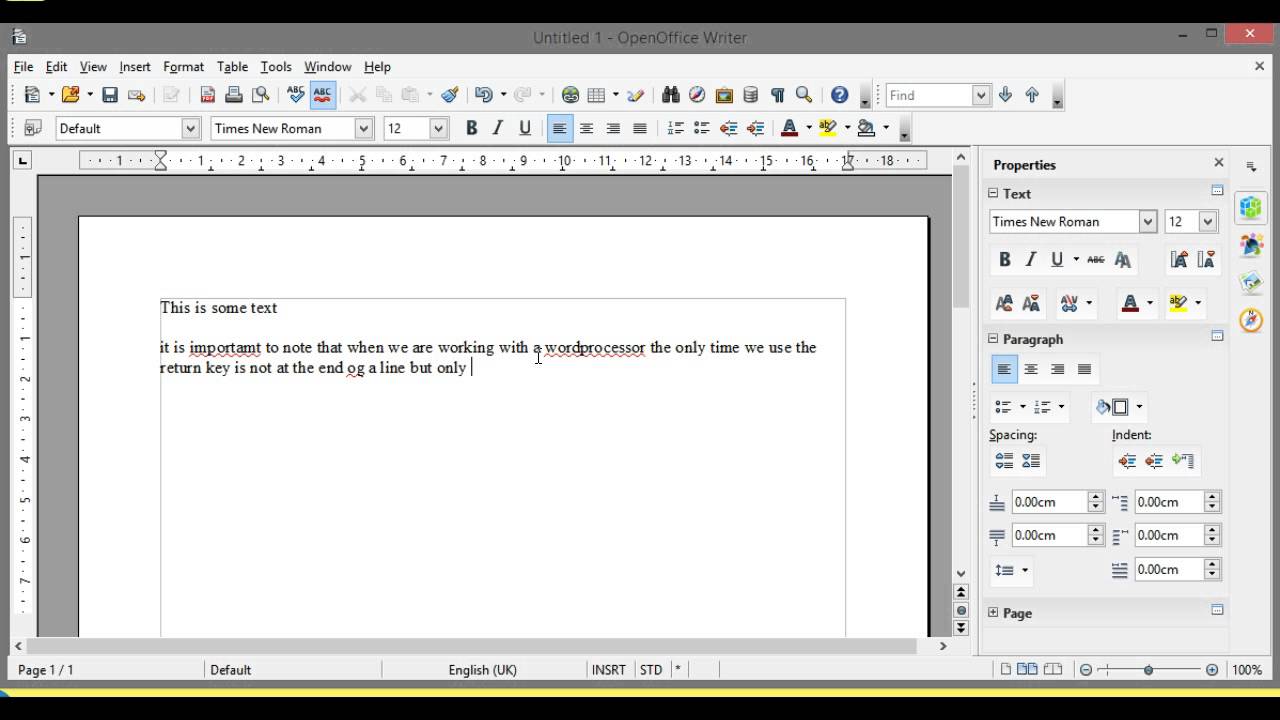Click the Show Draw Functions pencil icon
The height and width of the screenshot is (720, 1280).
coord(635,95)
